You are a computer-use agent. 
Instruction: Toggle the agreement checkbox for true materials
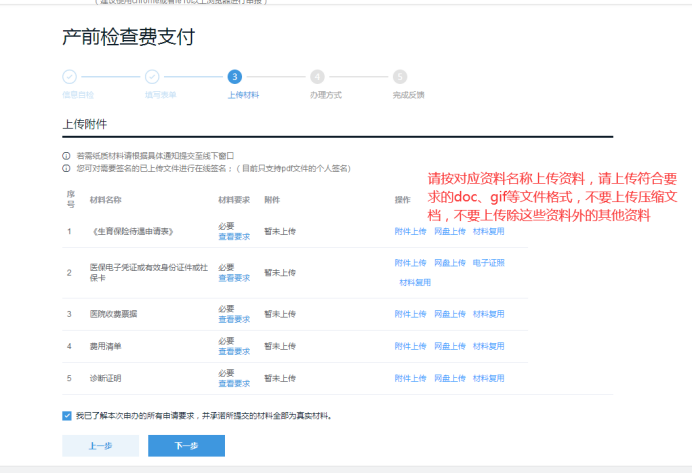pos(67,415)
